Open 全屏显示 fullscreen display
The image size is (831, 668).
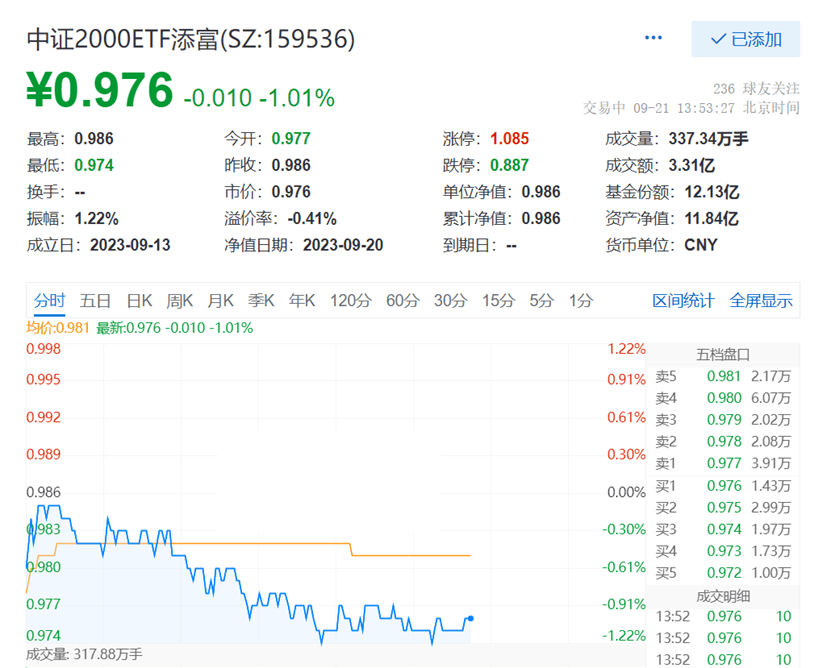(x=761, y=301)
